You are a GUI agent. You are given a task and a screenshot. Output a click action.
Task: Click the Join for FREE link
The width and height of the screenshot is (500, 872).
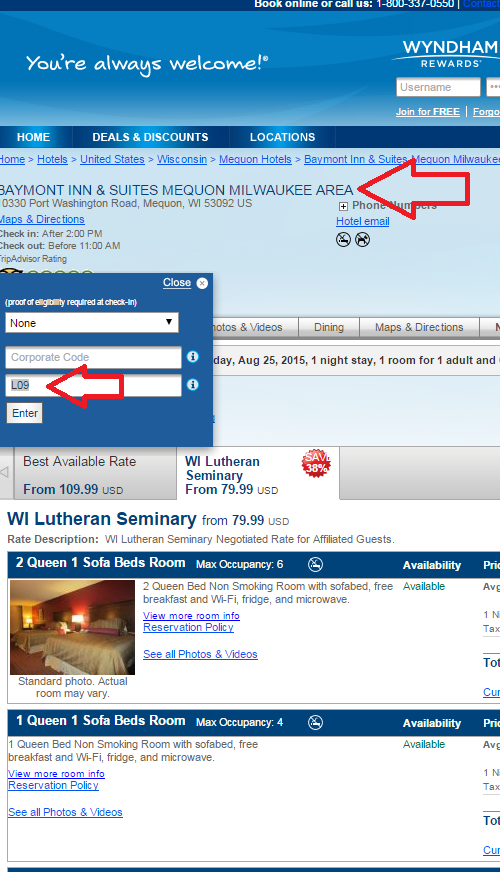click(x=428, y=112)
